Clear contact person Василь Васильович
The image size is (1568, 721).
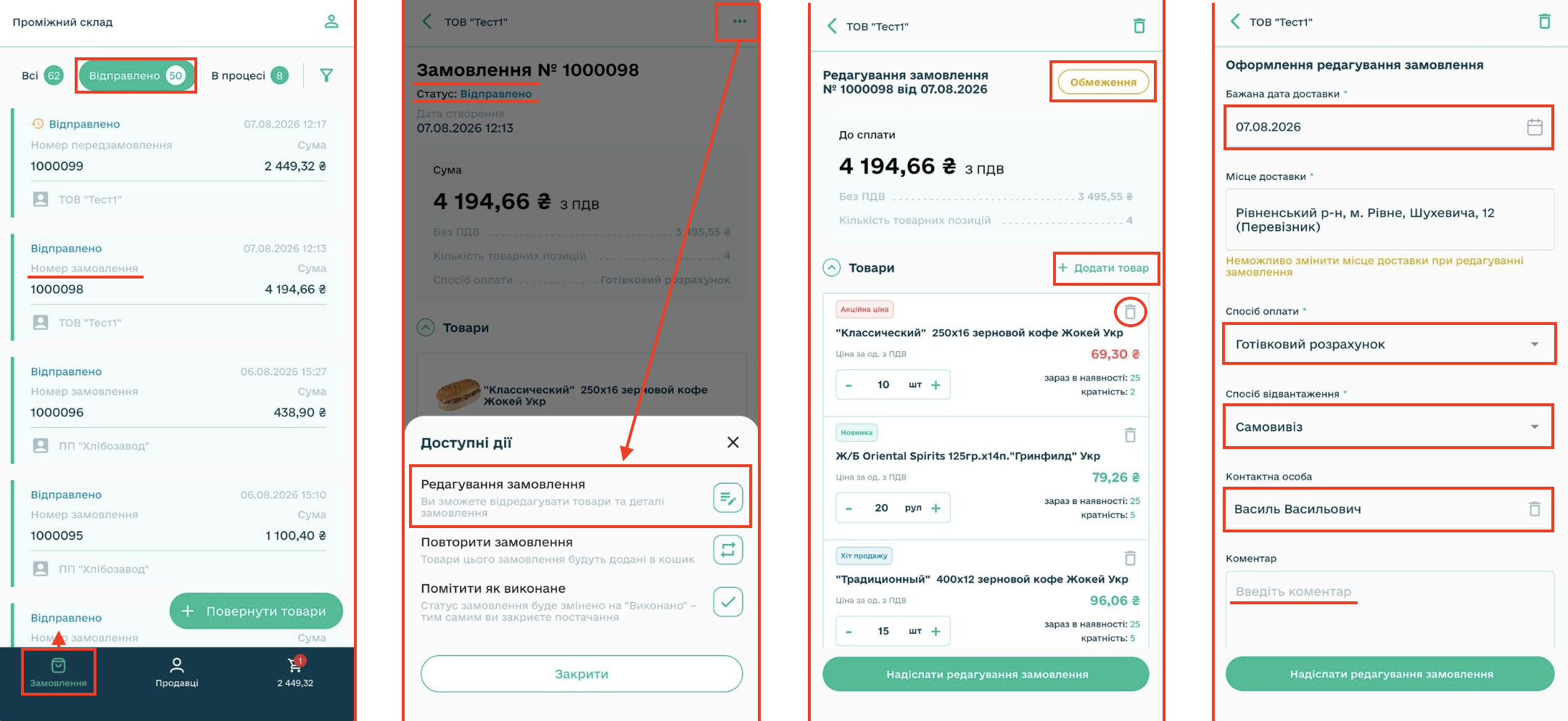click(x=1535, y=509)
